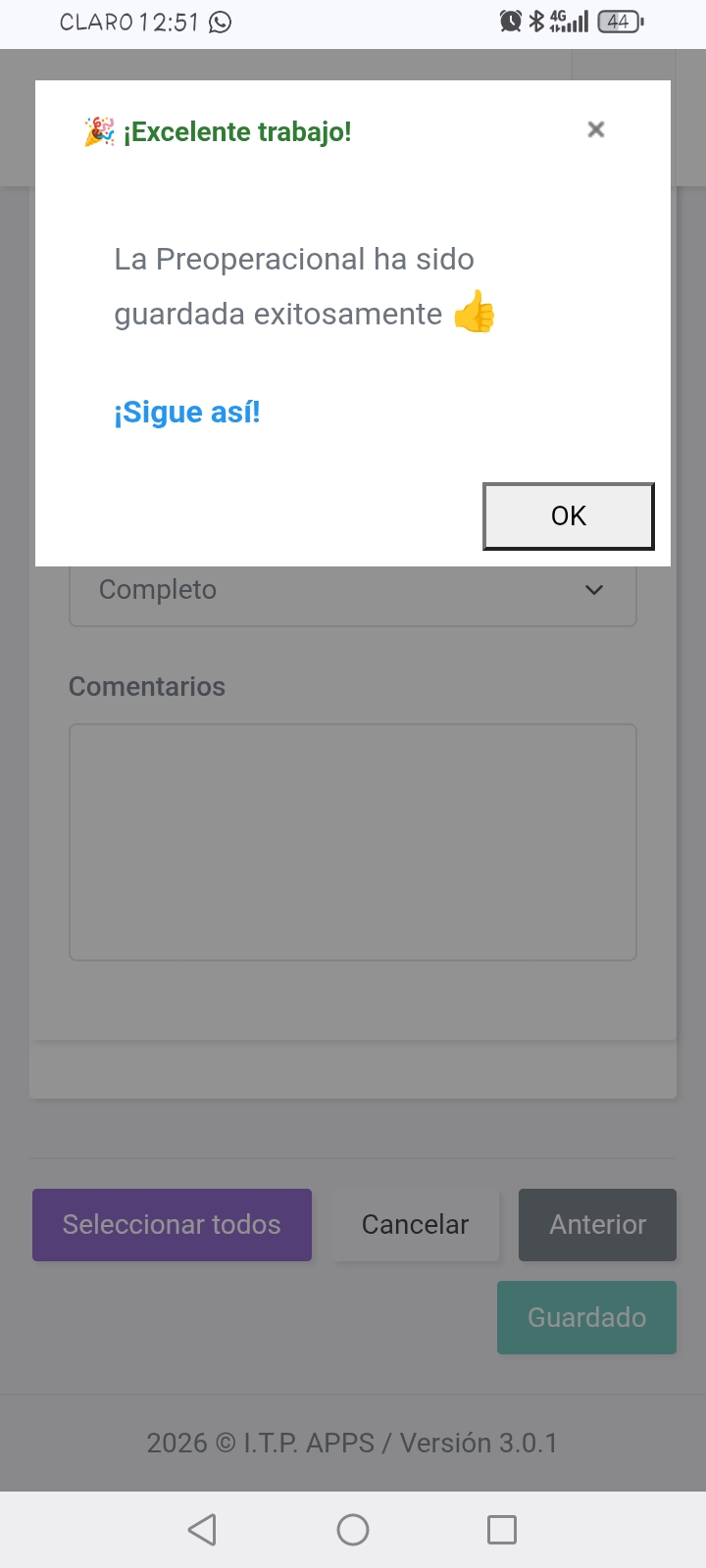Tap the Android back navigation icon
Screen dimensions: 706x1568
tap(202, 1530)
